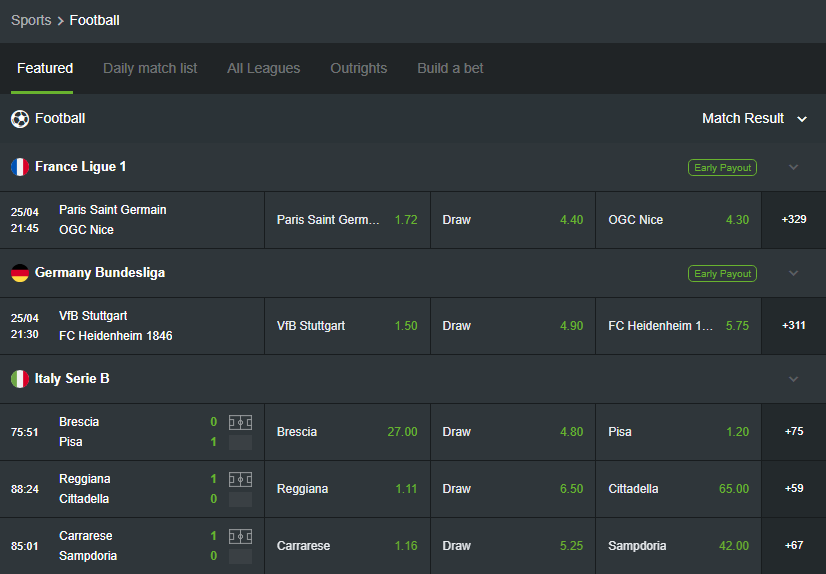826x574 pixels.
Task: Click the France Ligue 1 league title
Action: coord(81,167)
